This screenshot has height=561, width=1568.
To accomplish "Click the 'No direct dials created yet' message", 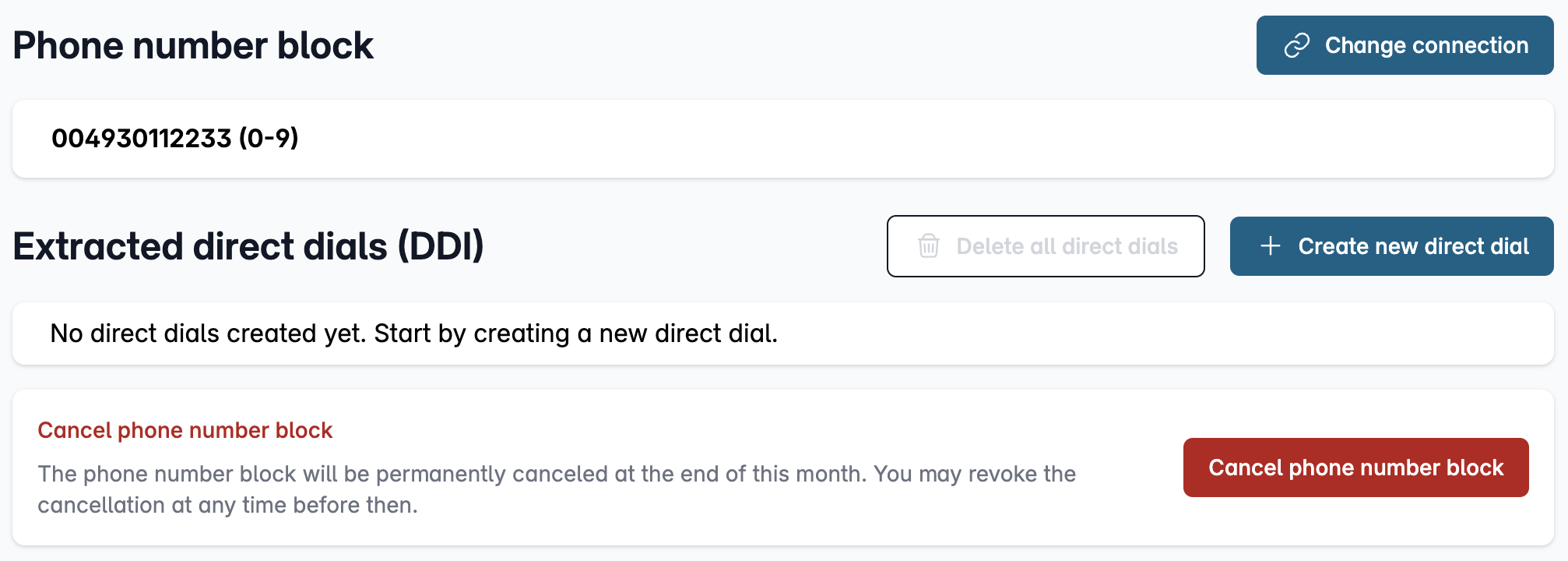I will coord(414,333).
